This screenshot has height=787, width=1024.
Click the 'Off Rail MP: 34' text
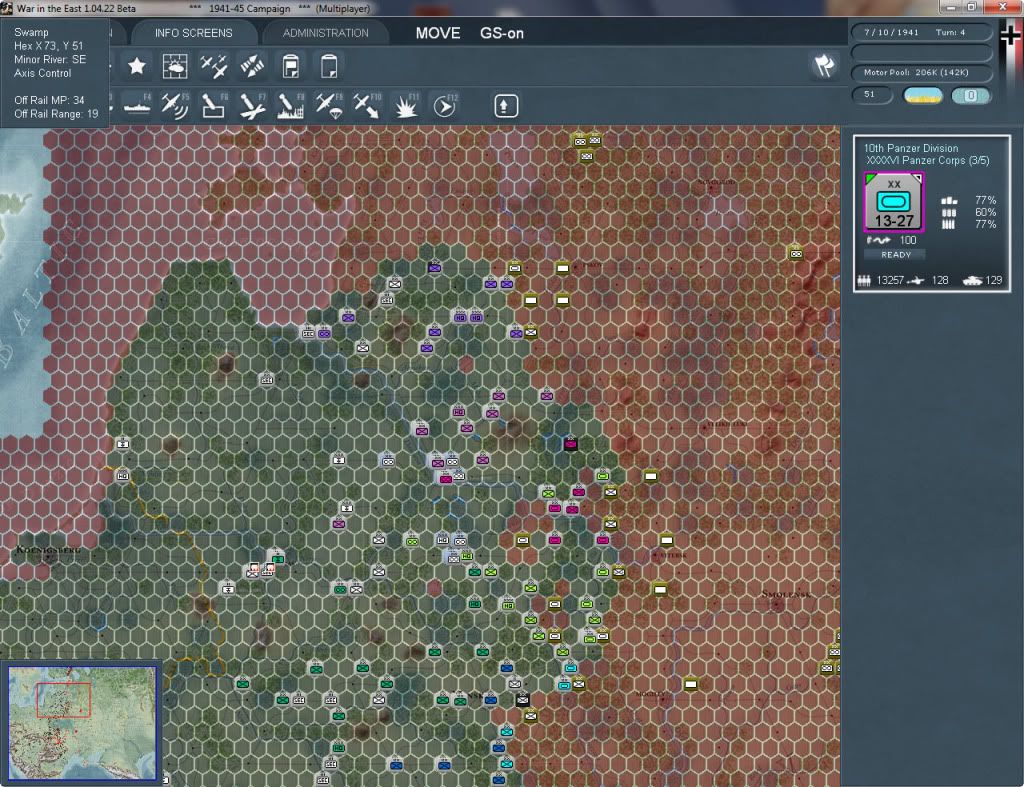point(49,100)
